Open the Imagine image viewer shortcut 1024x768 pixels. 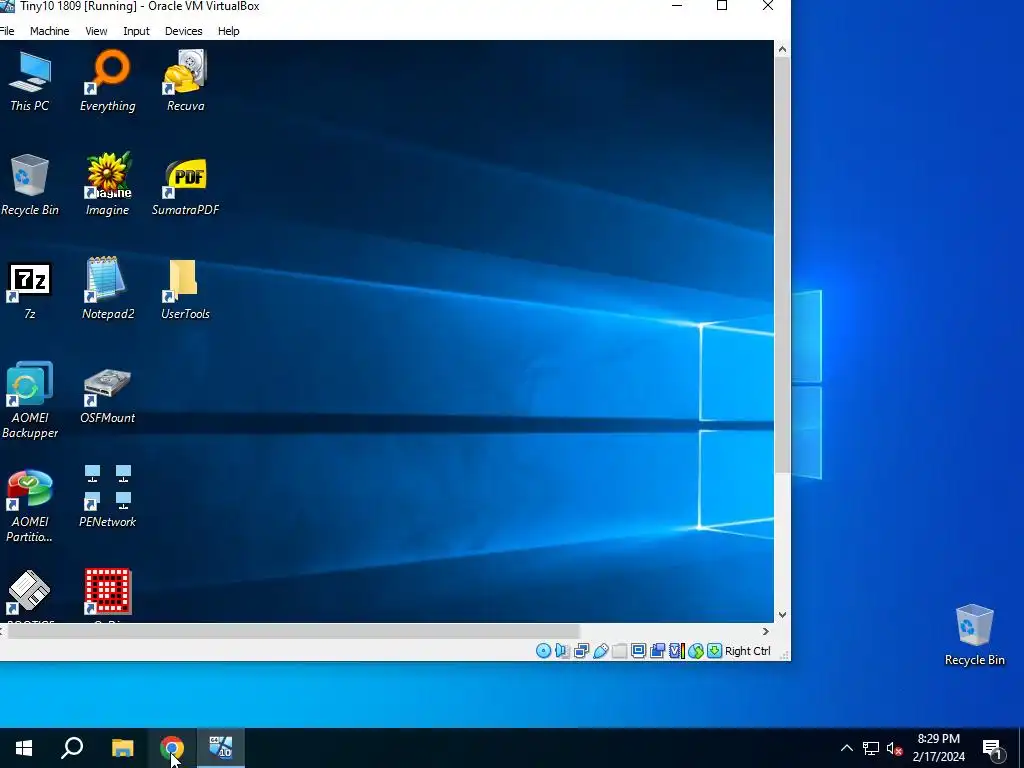[108, 185]
